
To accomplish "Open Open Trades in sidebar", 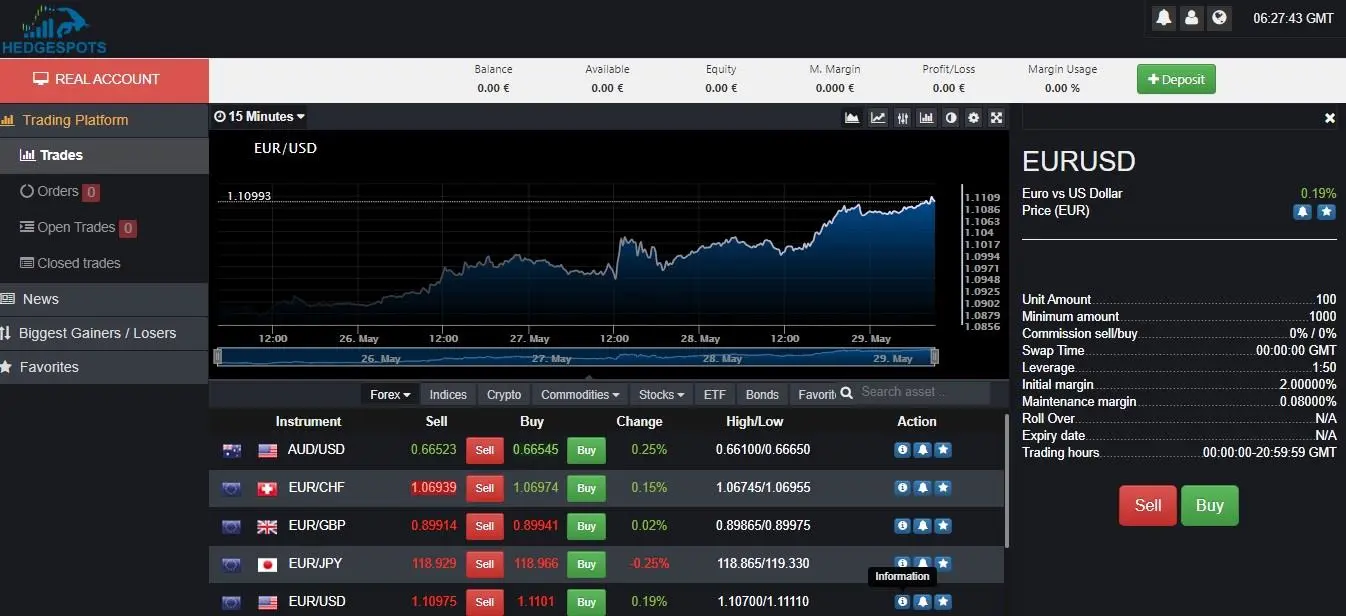I will click(104, 227).
